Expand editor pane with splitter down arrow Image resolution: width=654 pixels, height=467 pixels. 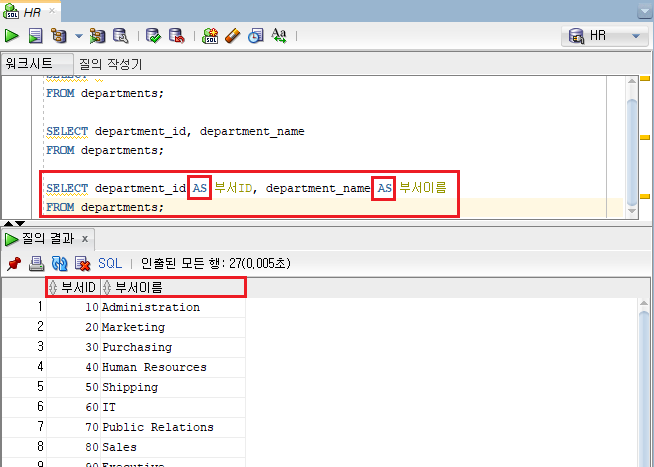coord(20,223)
